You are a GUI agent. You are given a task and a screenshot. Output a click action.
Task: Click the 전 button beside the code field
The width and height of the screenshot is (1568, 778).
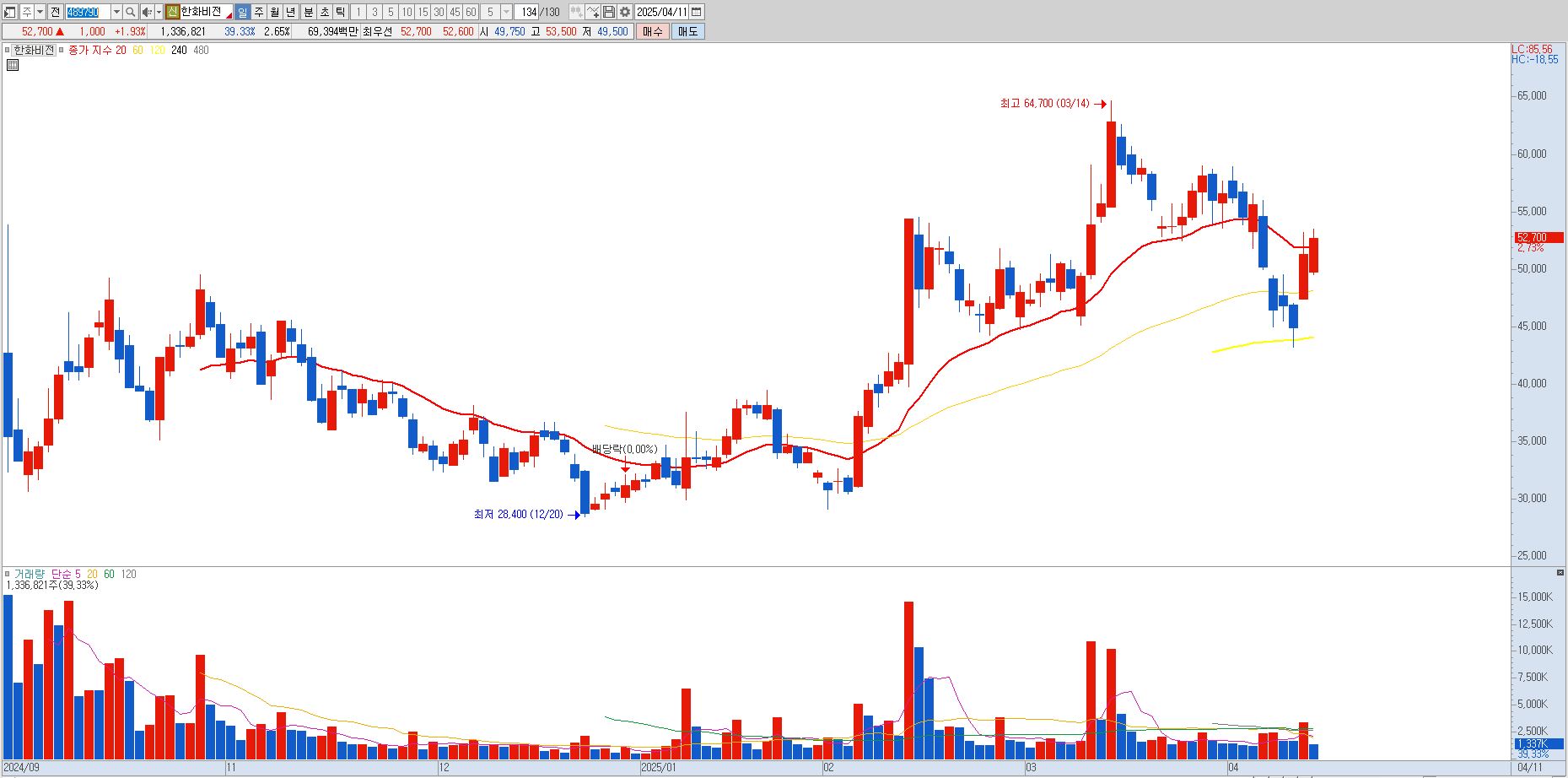click(x=55, y=12)
